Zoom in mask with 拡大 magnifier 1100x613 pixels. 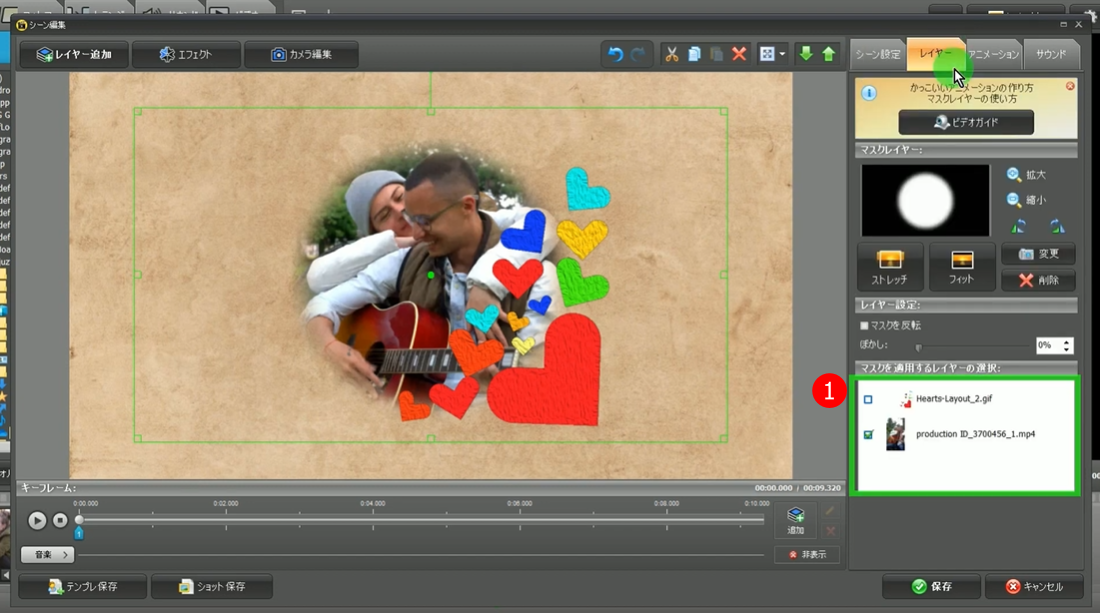pyautogui.click(x=1015, y=175)
